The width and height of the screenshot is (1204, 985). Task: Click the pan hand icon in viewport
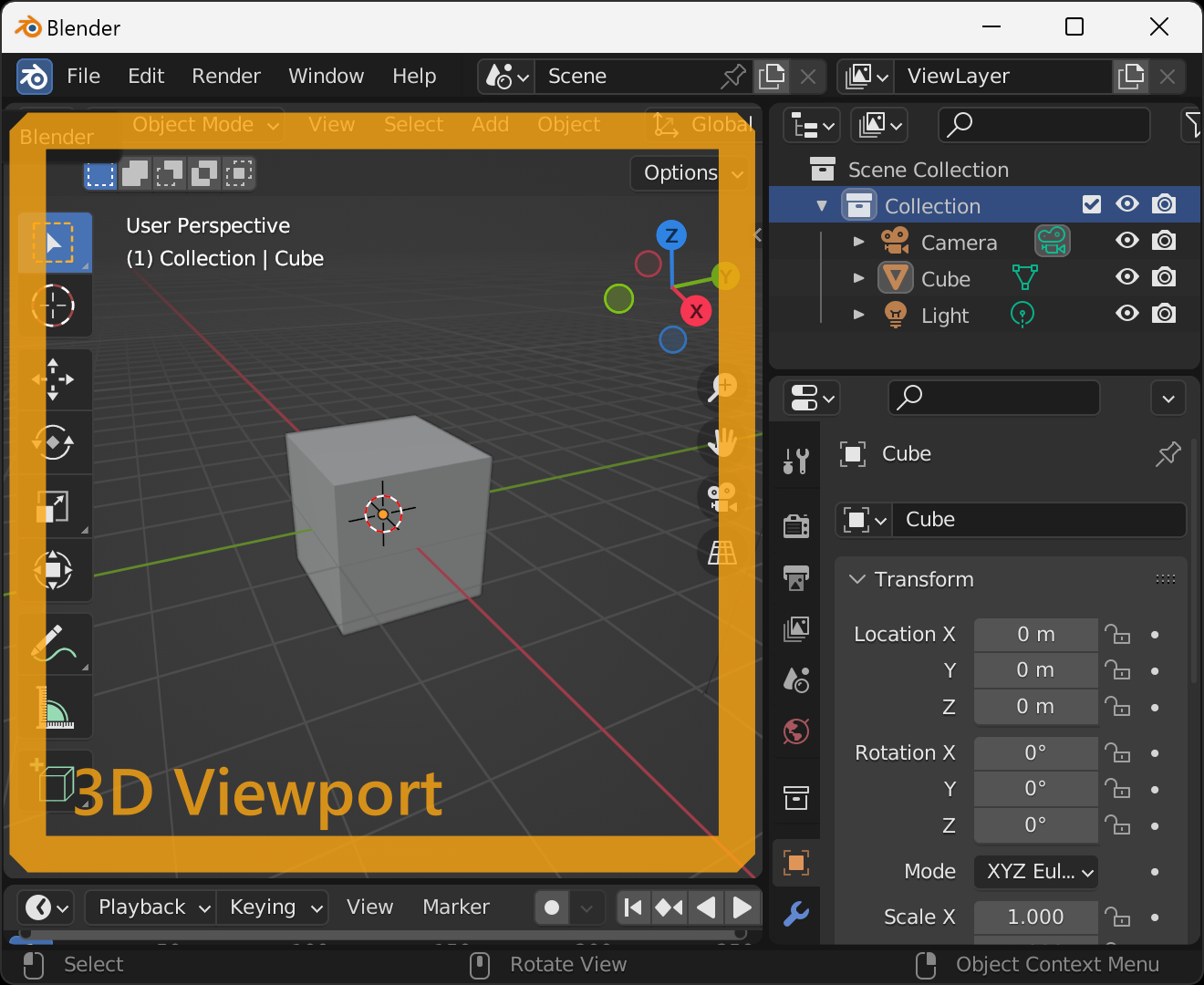point(723,442)
